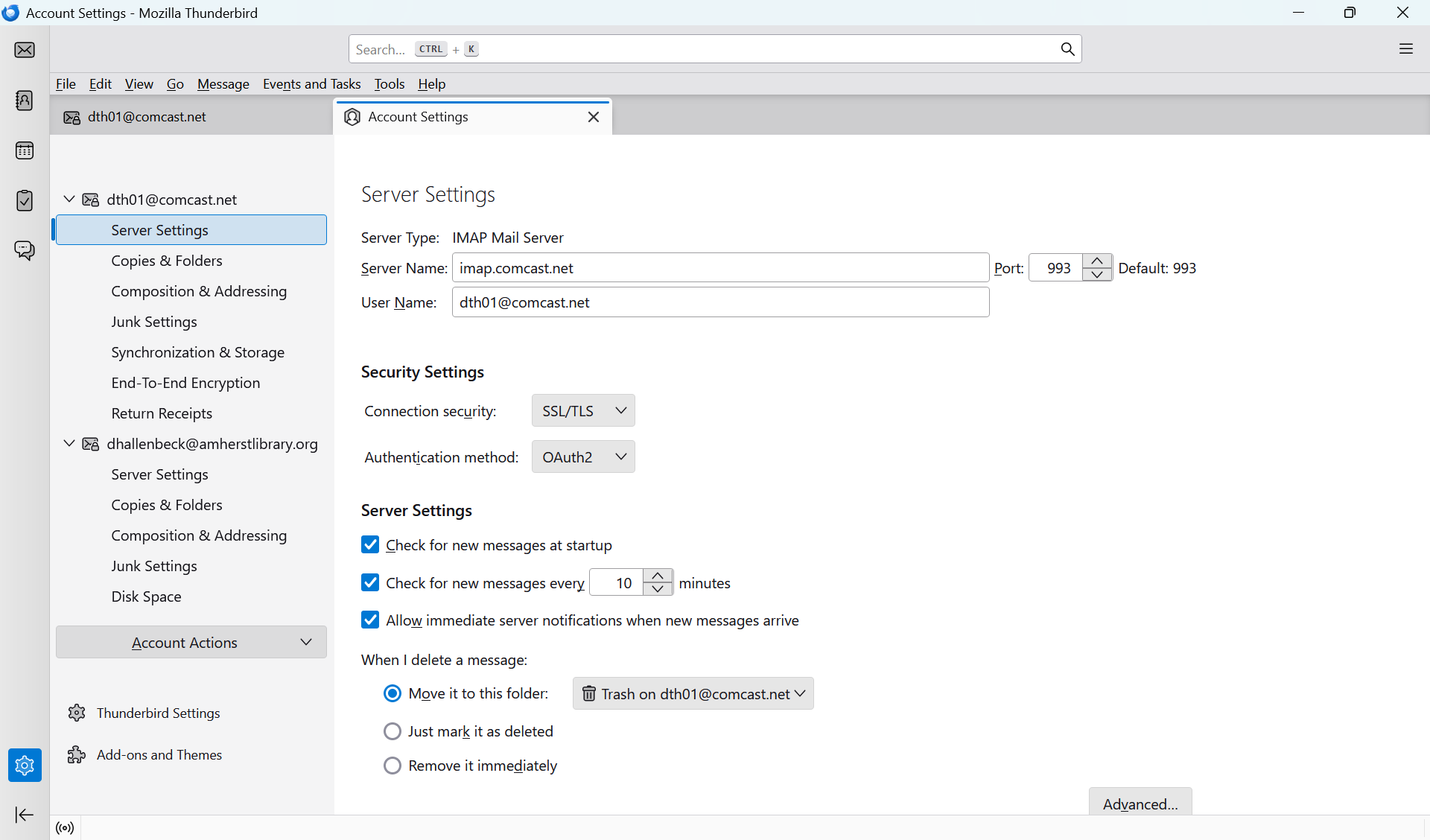Disable immediate server notifications checkbox
The width and height of the screenshot is (1430, 840).
(370, 620)
